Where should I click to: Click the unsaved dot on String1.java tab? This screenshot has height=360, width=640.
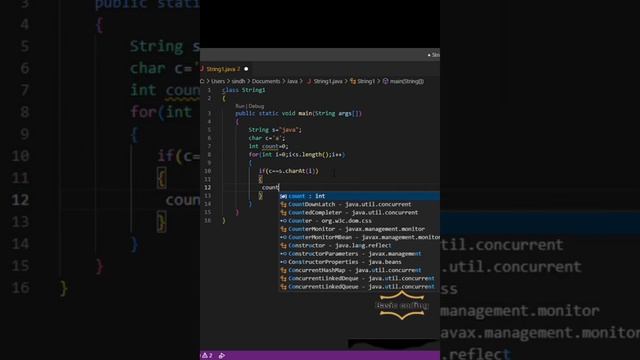[246, 69]
